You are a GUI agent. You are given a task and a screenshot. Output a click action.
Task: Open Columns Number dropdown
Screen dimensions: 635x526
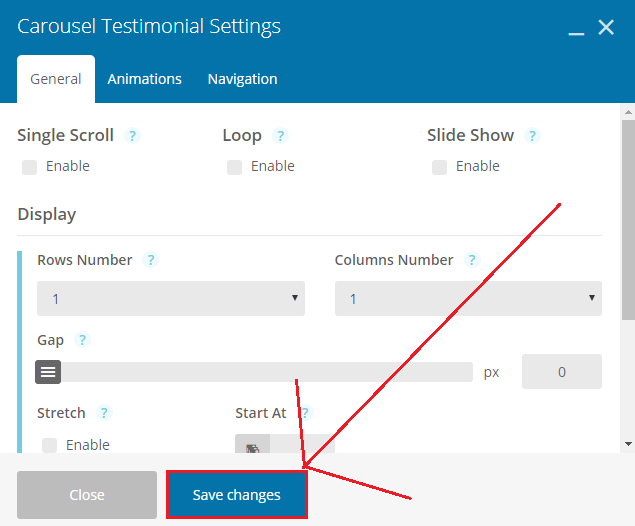coord(468,298)
